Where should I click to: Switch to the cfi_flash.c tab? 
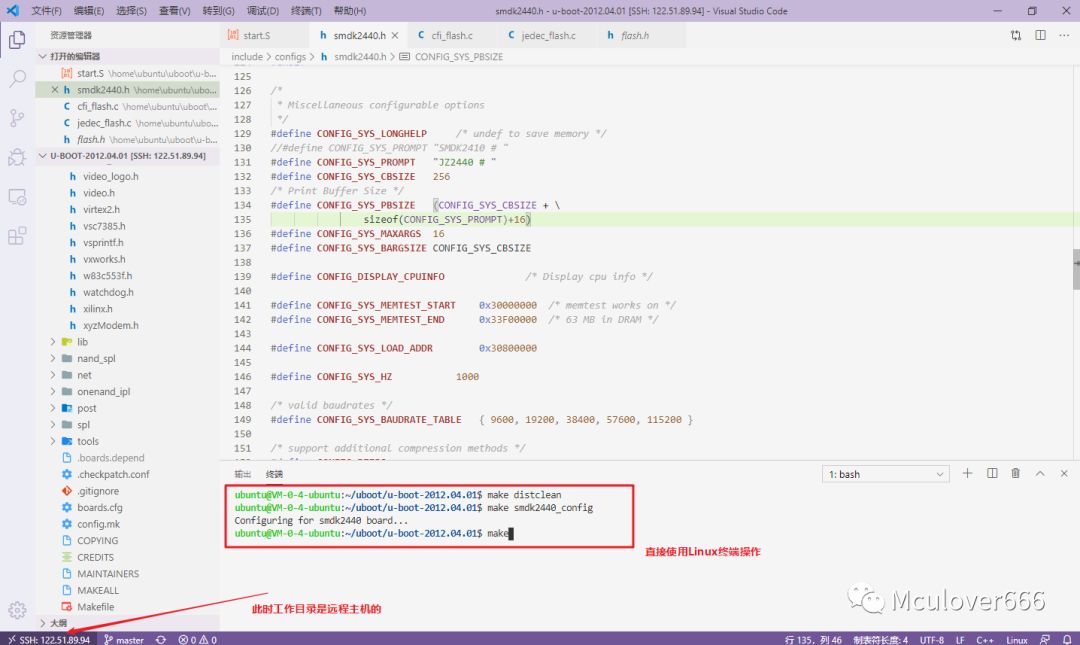coord(449,34)
